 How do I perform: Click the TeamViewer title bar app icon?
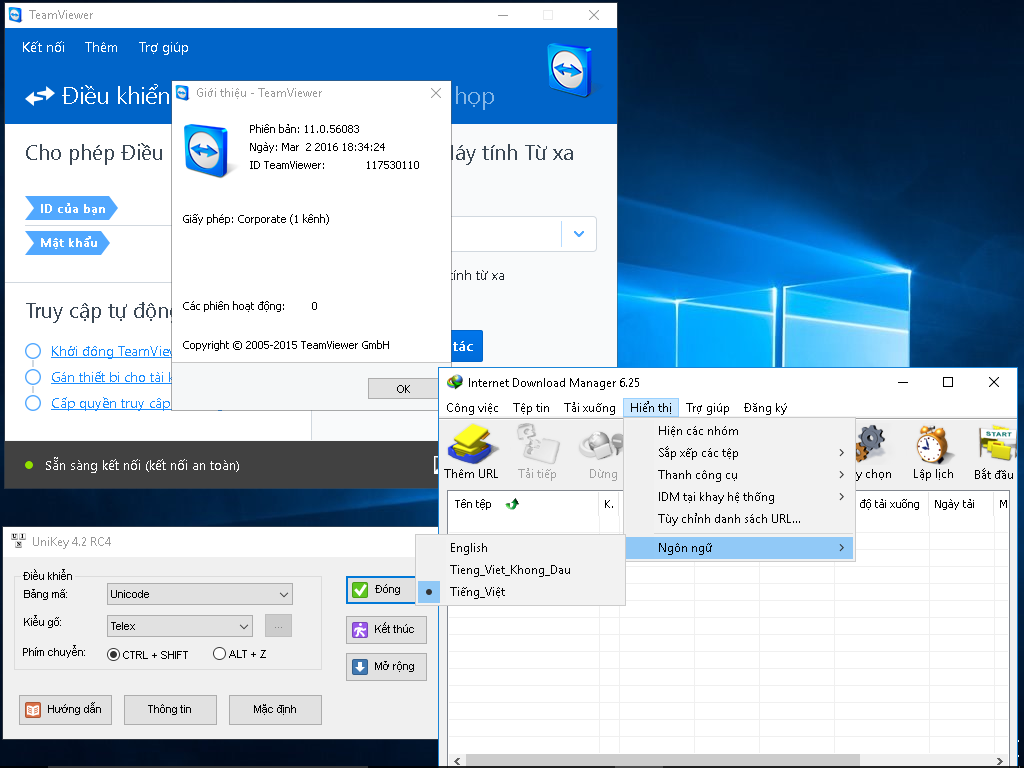click(x=15, y=14)
